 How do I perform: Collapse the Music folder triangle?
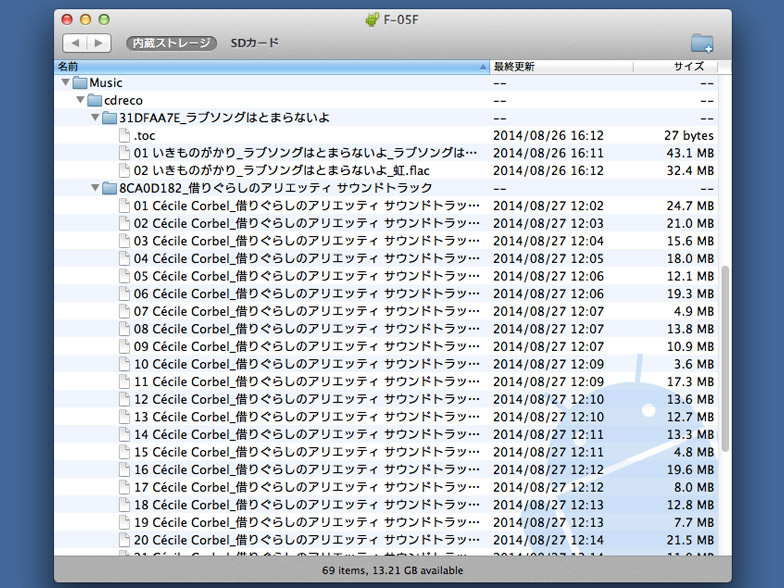[x=66, y=82]
